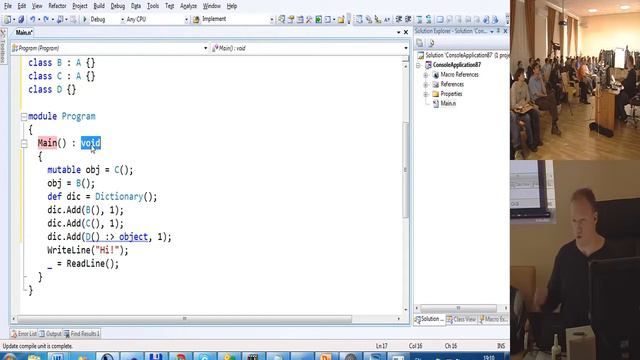Viewport: 640px width, 360px height.
Task: Toggle a bookmark with the bookmark icon
Action: pos(440,19)
